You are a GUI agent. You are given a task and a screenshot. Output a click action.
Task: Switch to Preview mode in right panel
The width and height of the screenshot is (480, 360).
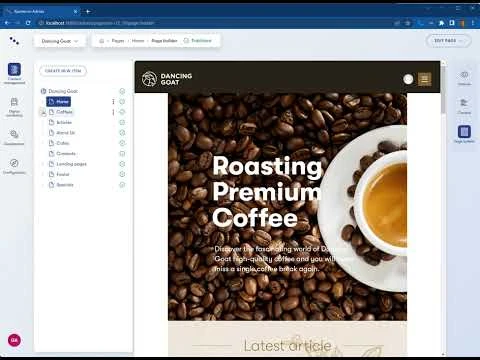[x=464, y=78]
